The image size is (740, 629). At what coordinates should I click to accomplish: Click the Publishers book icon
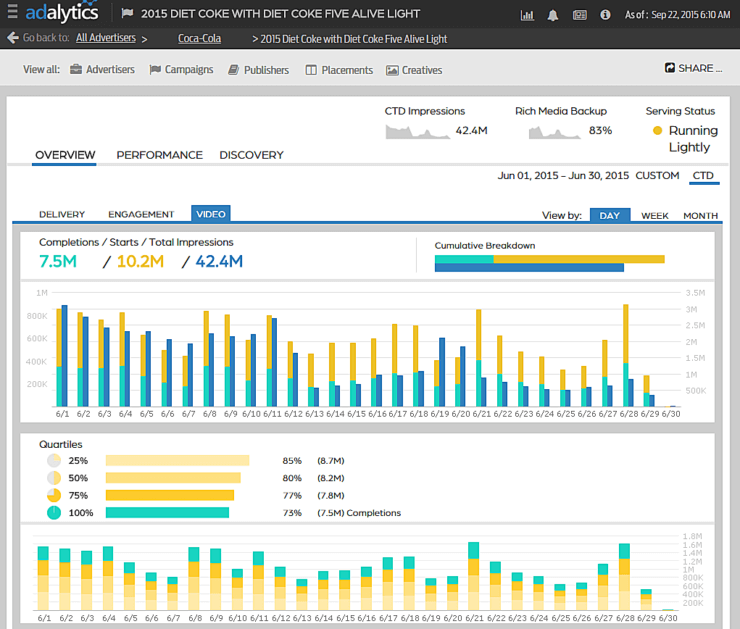click(x=234, y=70)
